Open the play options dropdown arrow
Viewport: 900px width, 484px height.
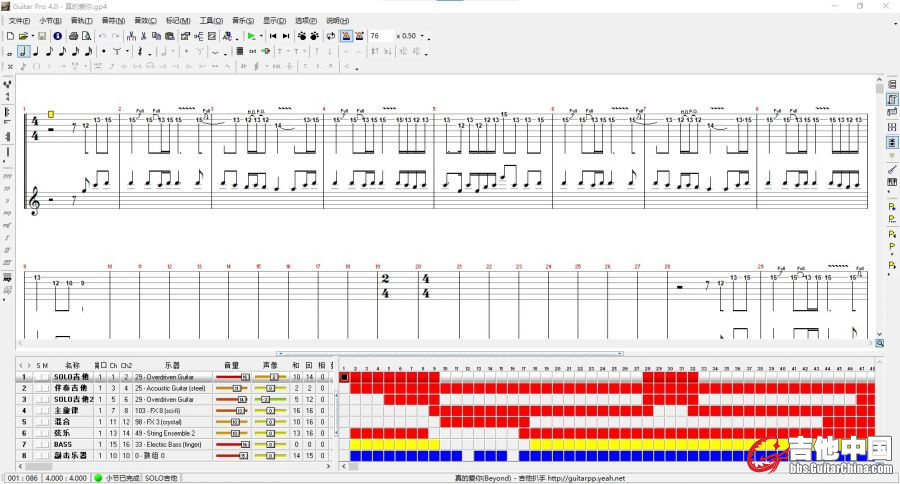click(x=261, y=36)
